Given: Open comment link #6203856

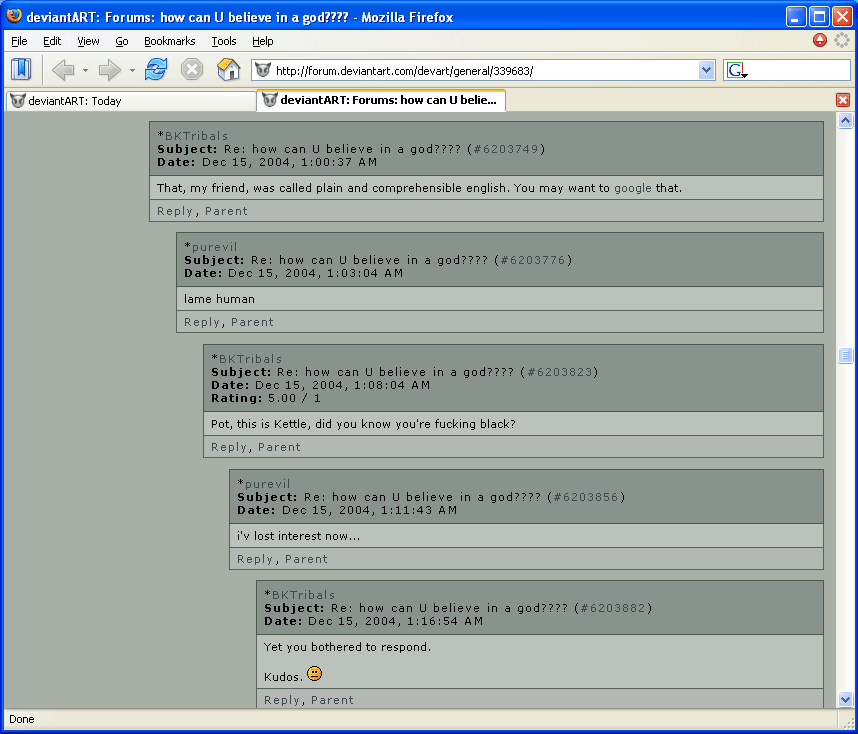Looking at the screenshot, I should click(x=585, y=497).
